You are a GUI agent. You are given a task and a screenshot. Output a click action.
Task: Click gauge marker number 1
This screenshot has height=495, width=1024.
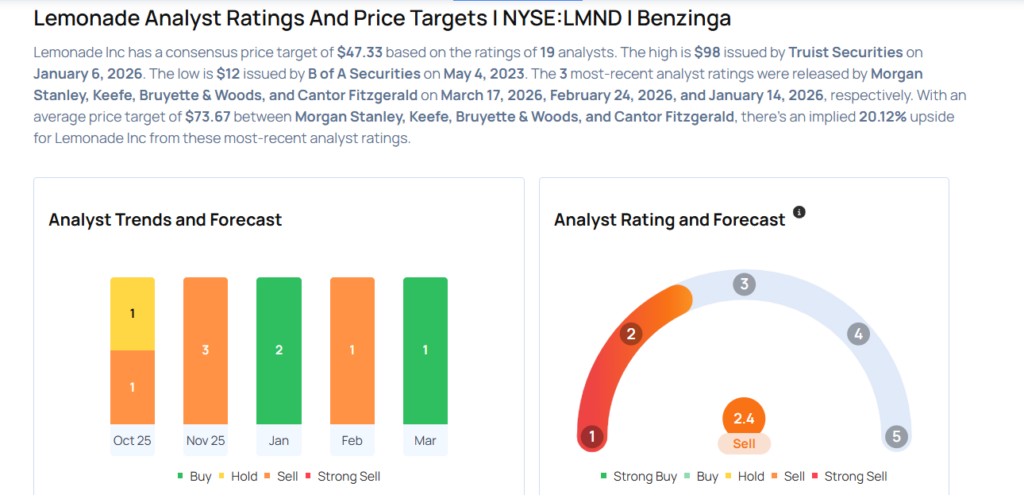[592, 437]
